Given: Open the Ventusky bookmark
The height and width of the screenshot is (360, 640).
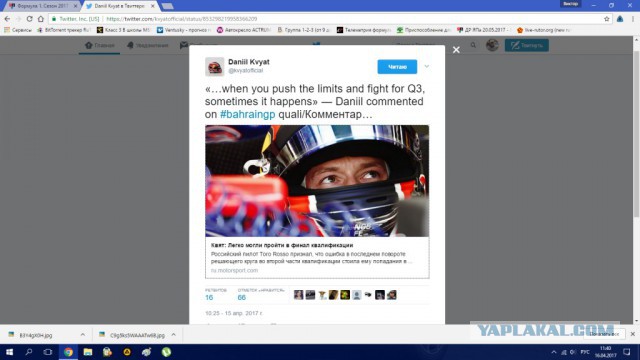Looking at the screenshot, I should tap(184, 30).
